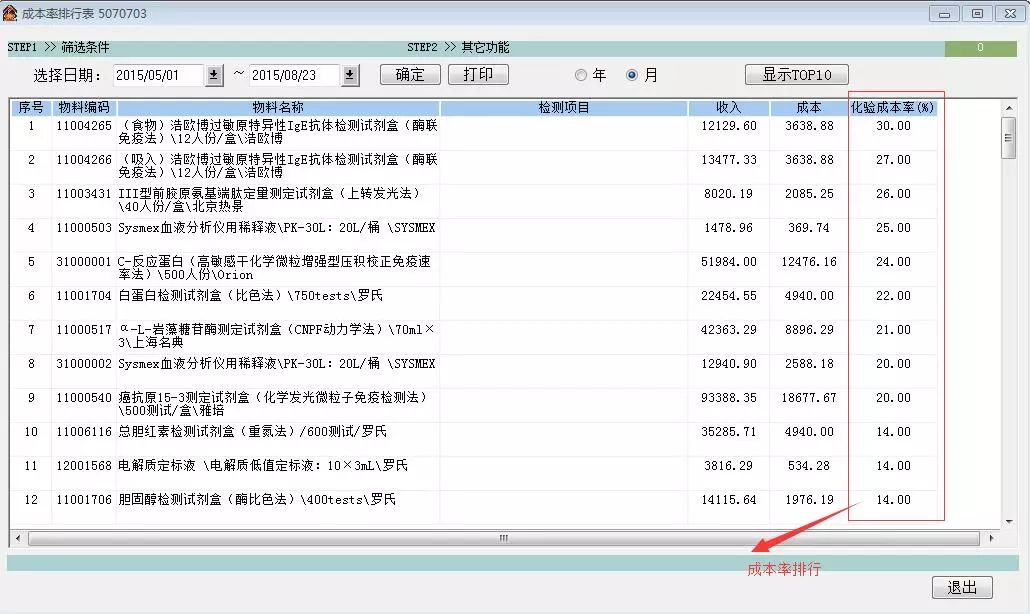Click the horizontal scrollbar thumb
Image resolution: width=1030 pixels, height=614 pixels.
click(504, 538)
